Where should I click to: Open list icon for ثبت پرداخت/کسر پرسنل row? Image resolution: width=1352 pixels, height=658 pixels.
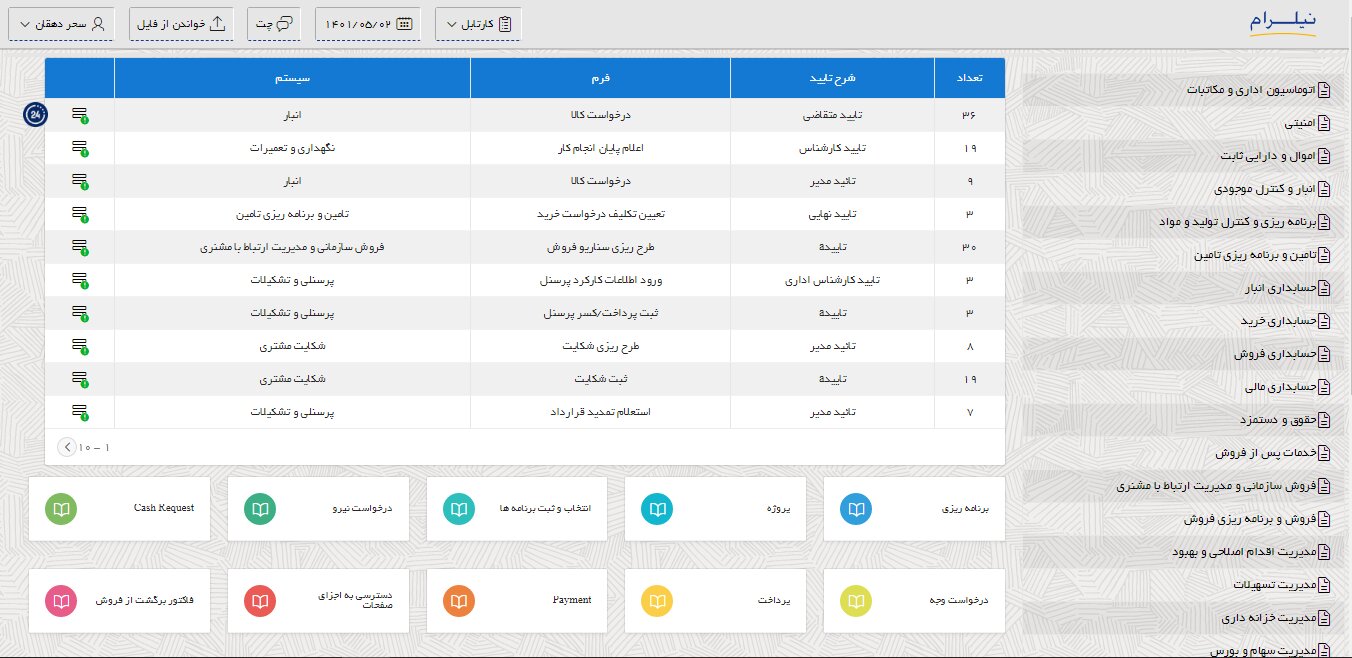(80, 313)
